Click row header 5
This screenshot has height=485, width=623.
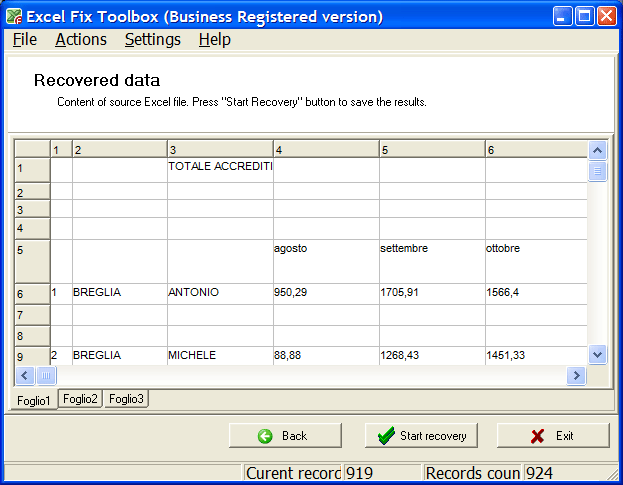[32, 261]
